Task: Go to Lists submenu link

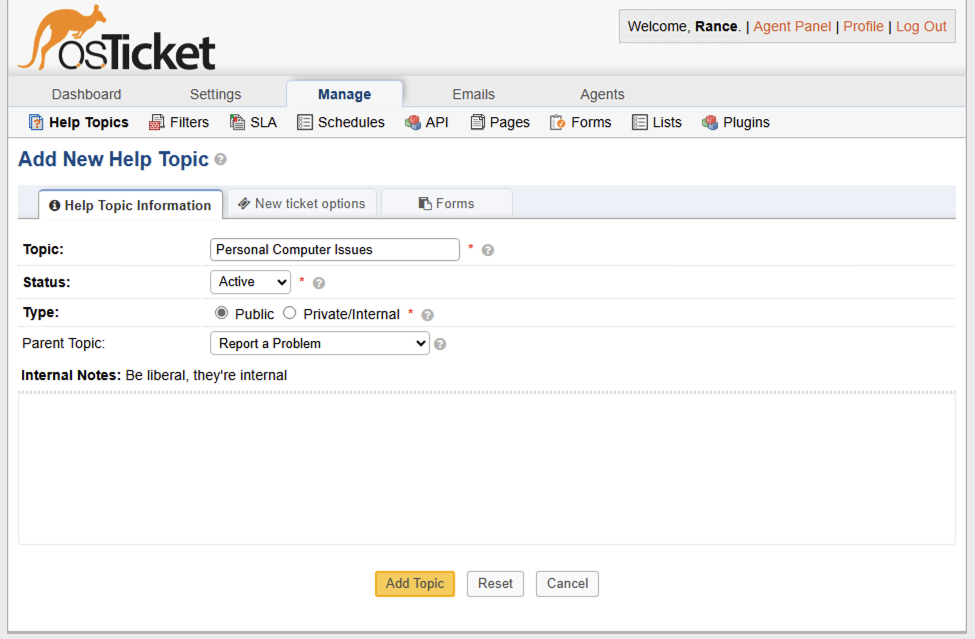Action: click(x=667, y=122)
